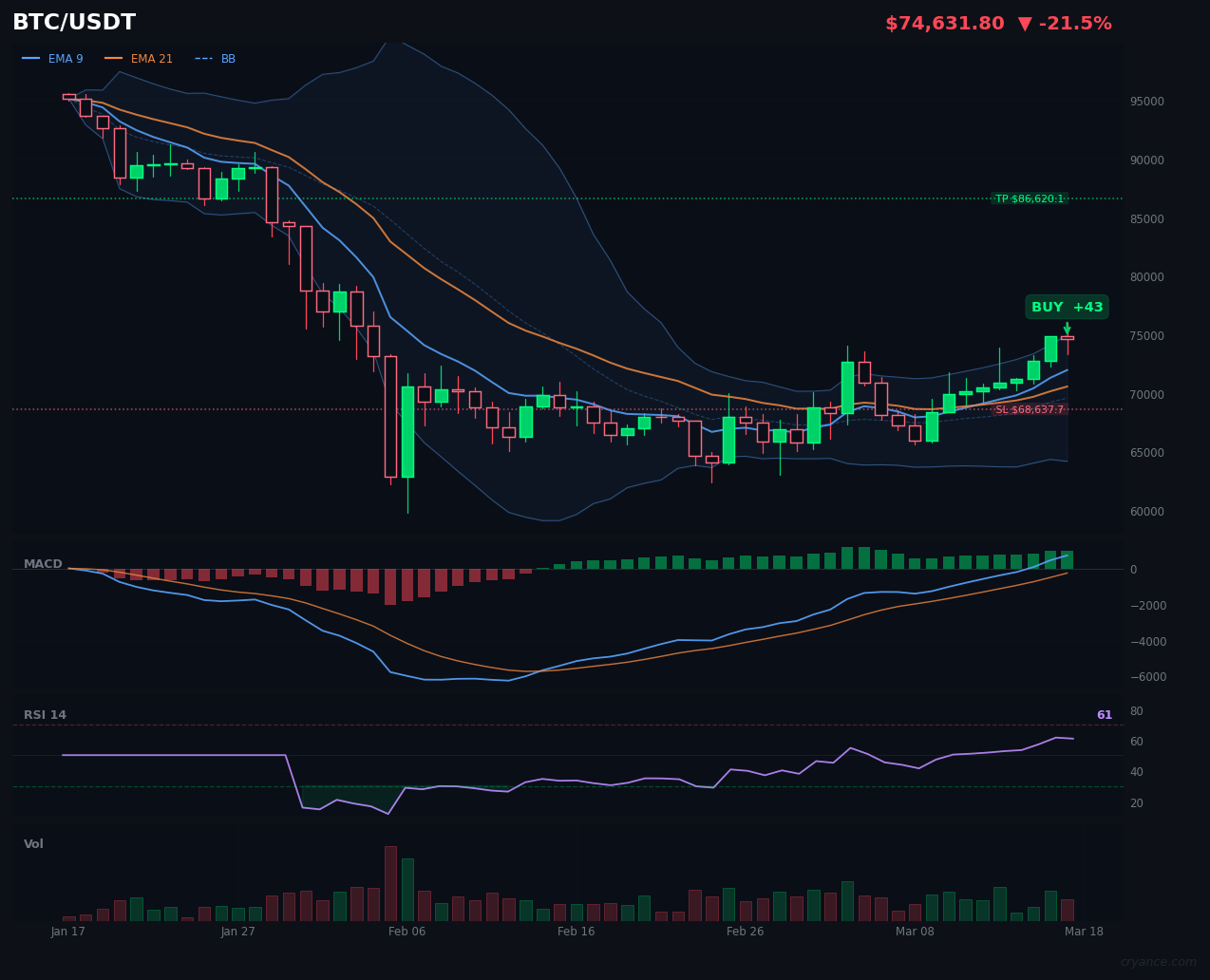
Task: Open the cryance.com watermark link
Action: (1160, 963)
